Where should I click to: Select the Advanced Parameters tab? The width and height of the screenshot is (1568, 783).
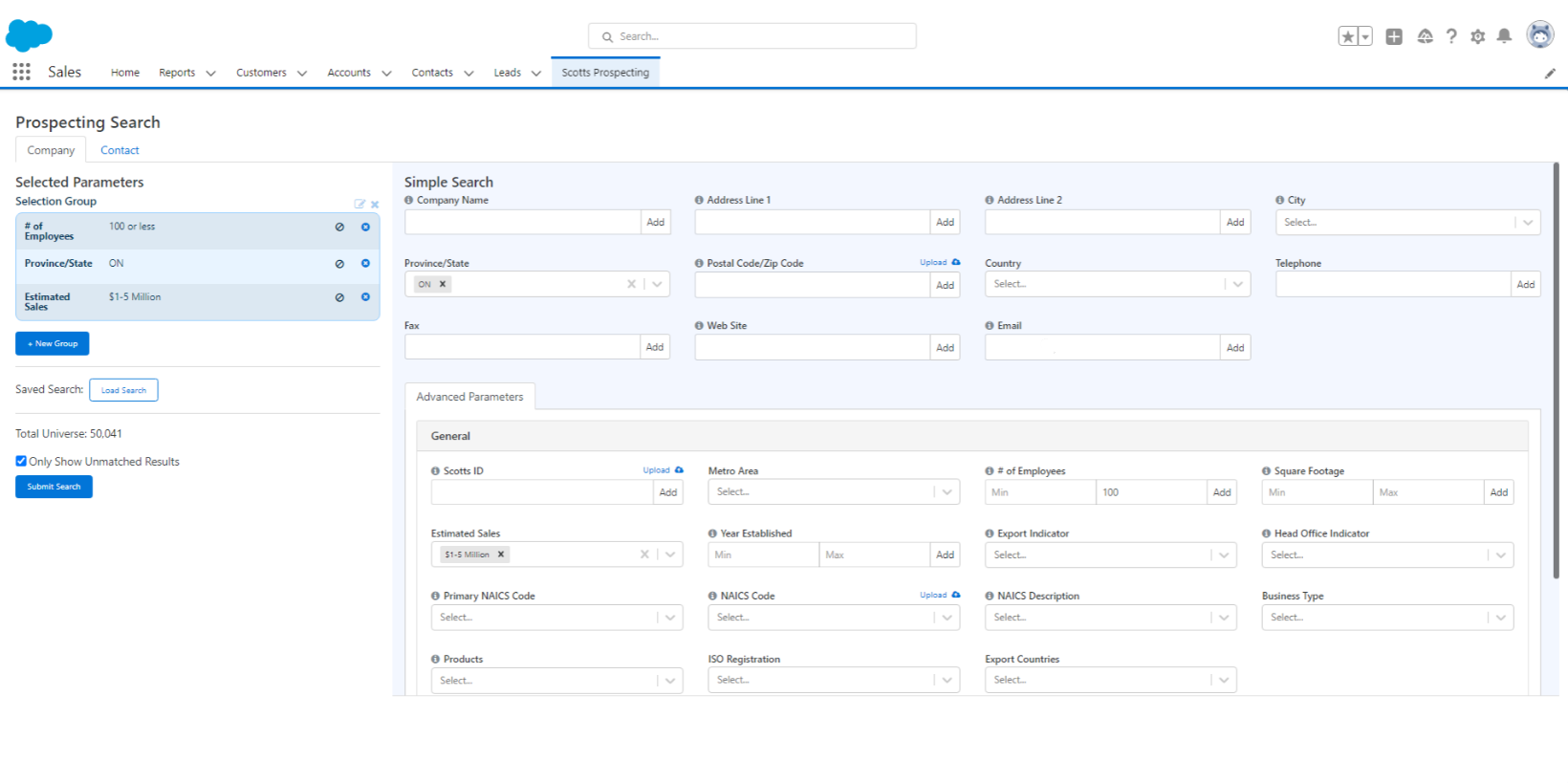tap(469, 397)
